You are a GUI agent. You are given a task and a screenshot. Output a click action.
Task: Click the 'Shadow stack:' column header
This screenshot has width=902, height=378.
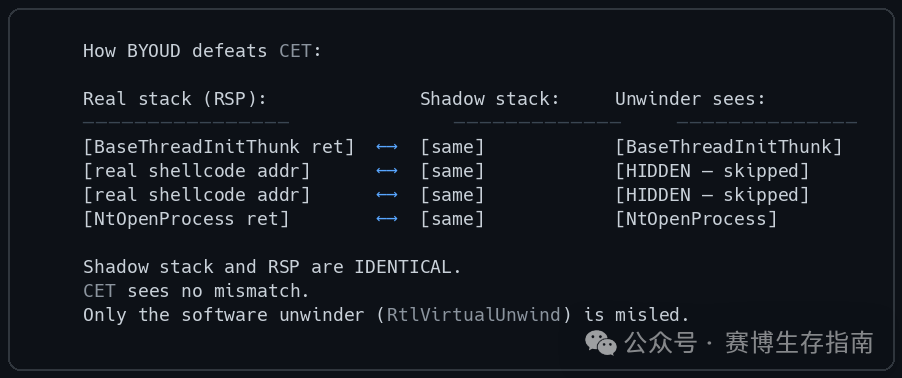tap(490, 99)
